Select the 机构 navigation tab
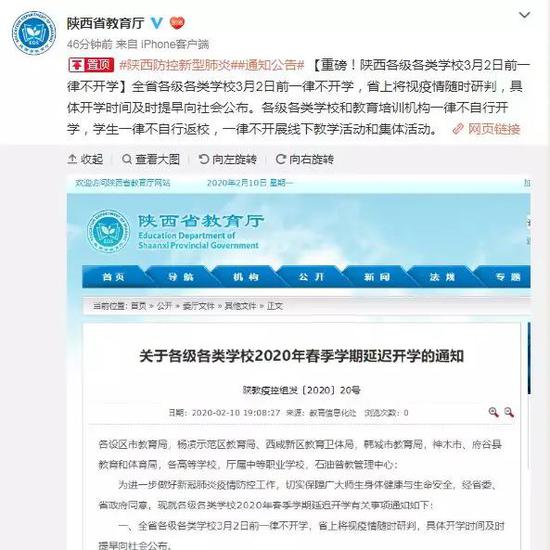The height and width of the screenshot is (550, 550). 246,277
